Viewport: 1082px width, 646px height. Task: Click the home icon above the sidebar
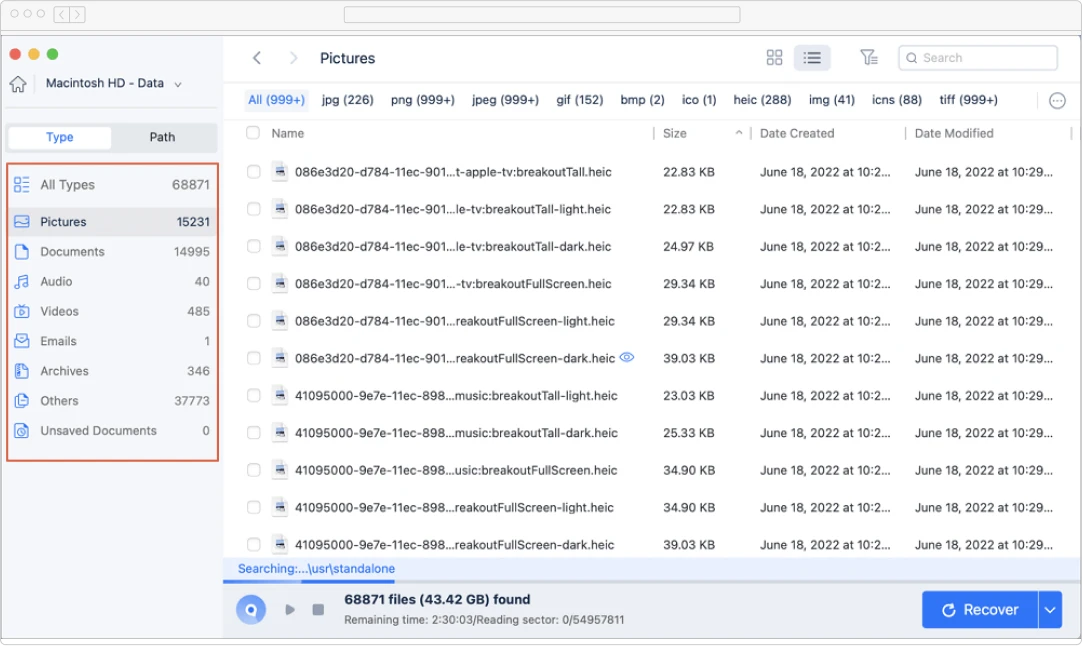coord(18,83)
